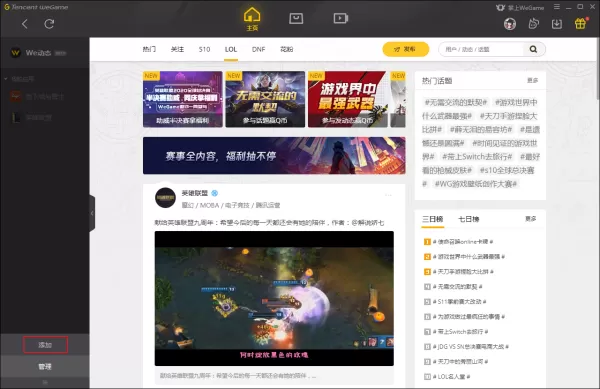Open hashtag #WG游戏壁纸创作大赛#

[476, 184]
